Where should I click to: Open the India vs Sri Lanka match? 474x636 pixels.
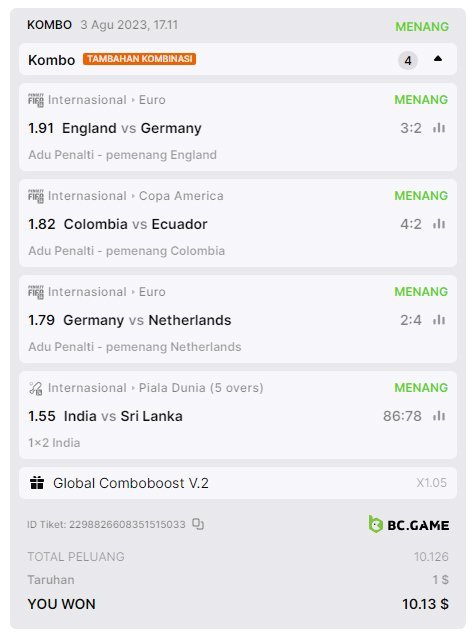pyautogui.click(x=123, y=416)
